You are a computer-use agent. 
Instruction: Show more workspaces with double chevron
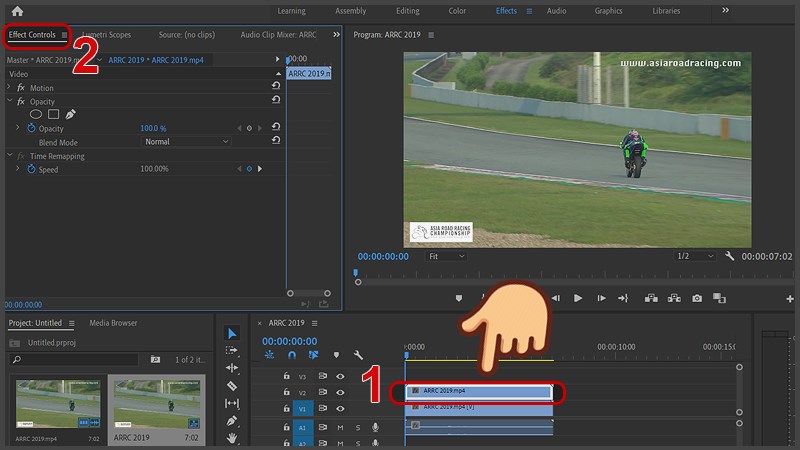[x=725, y=10]
